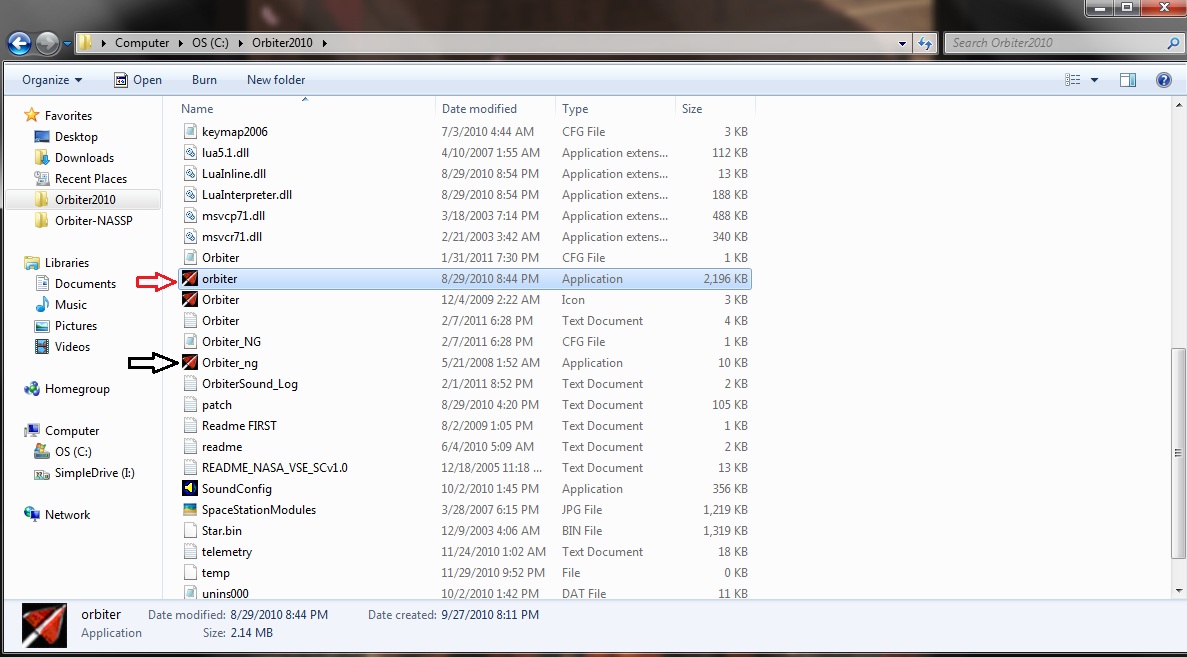Select the README_NASA_VSE_SCv1.0 file name
The image size is (1187, 657).
point(275,468)
